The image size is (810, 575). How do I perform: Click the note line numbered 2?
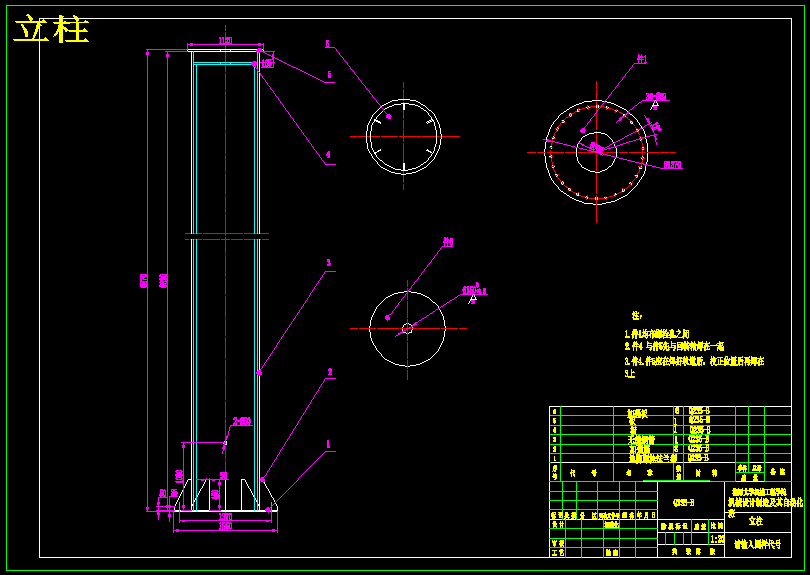[674, 347]
